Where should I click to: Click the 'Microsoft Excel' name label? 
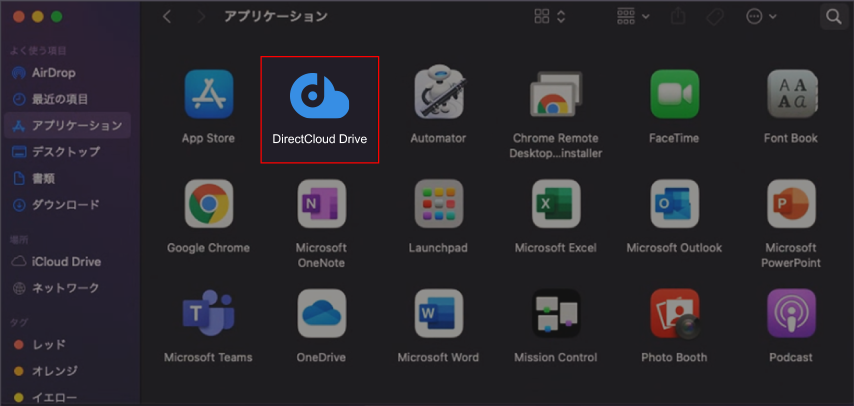(x=556, y=248)
